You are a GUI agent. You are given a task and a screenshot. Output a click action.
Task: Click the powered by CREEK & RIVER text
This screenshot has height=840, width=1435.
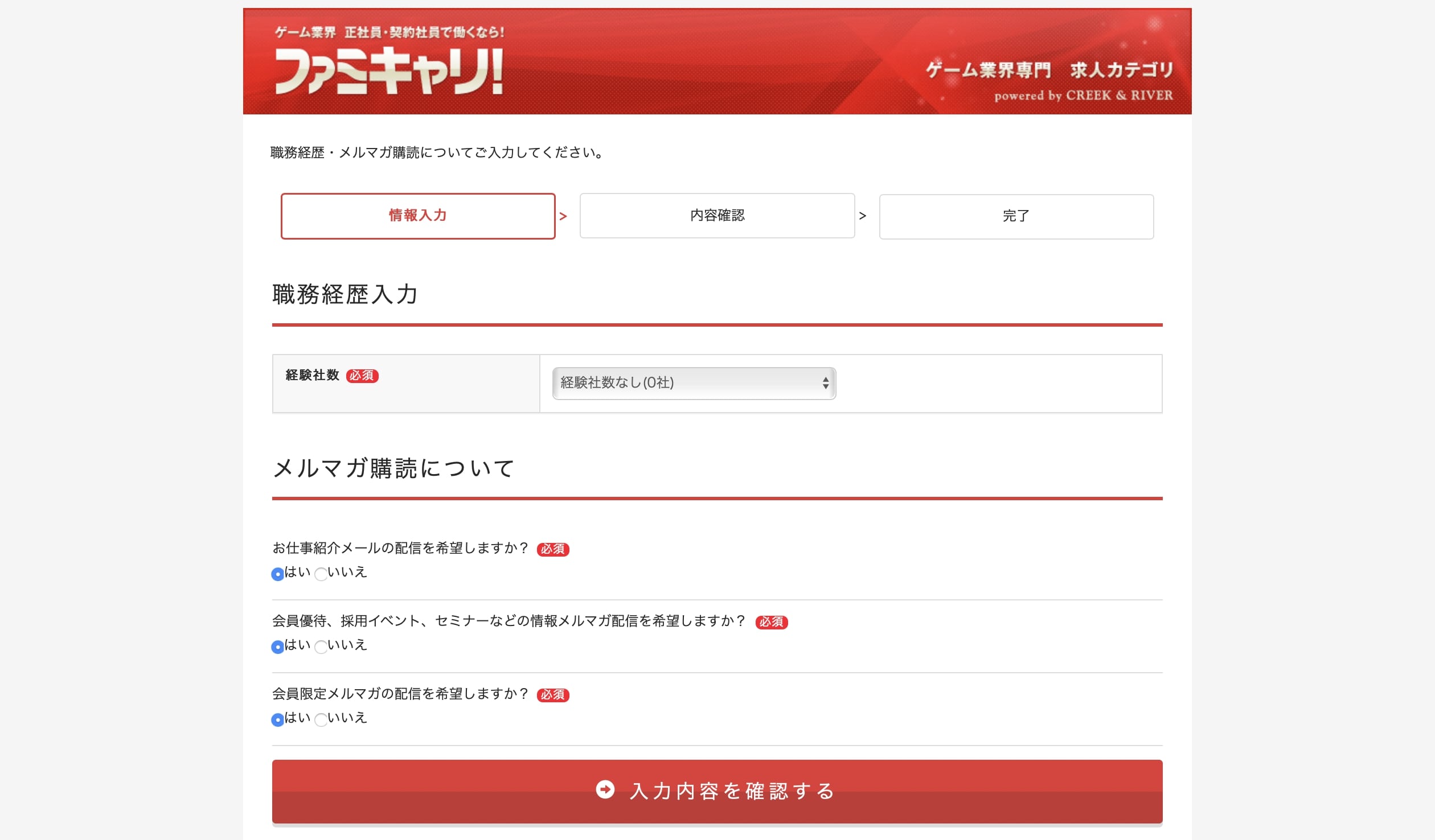[1083, 96]
